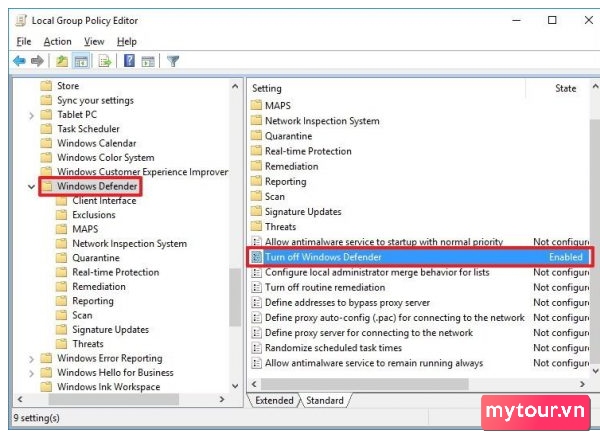The image size is (600, 442).
Task: Open Real-time Protection folder in Setting list
Action: pos(308,151)
